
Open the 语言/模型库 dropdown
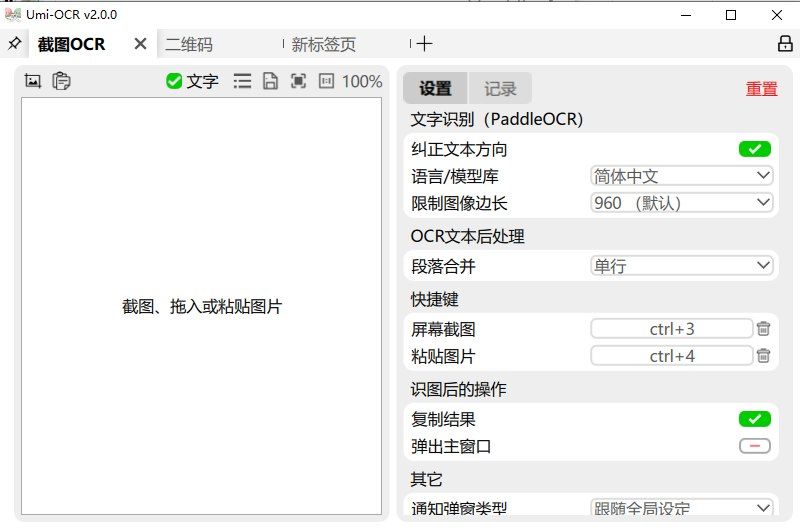(681, 176)
